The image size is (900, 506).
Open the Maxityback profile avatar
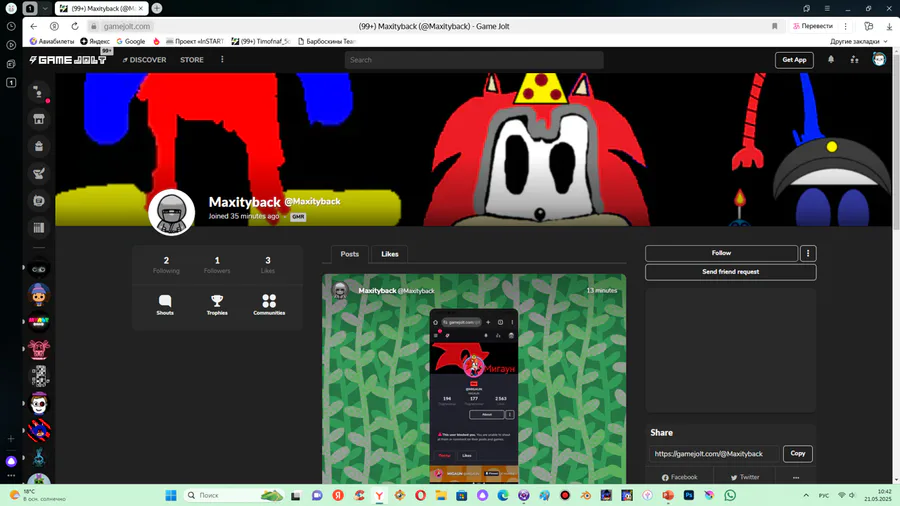click(x=172, y=212)
